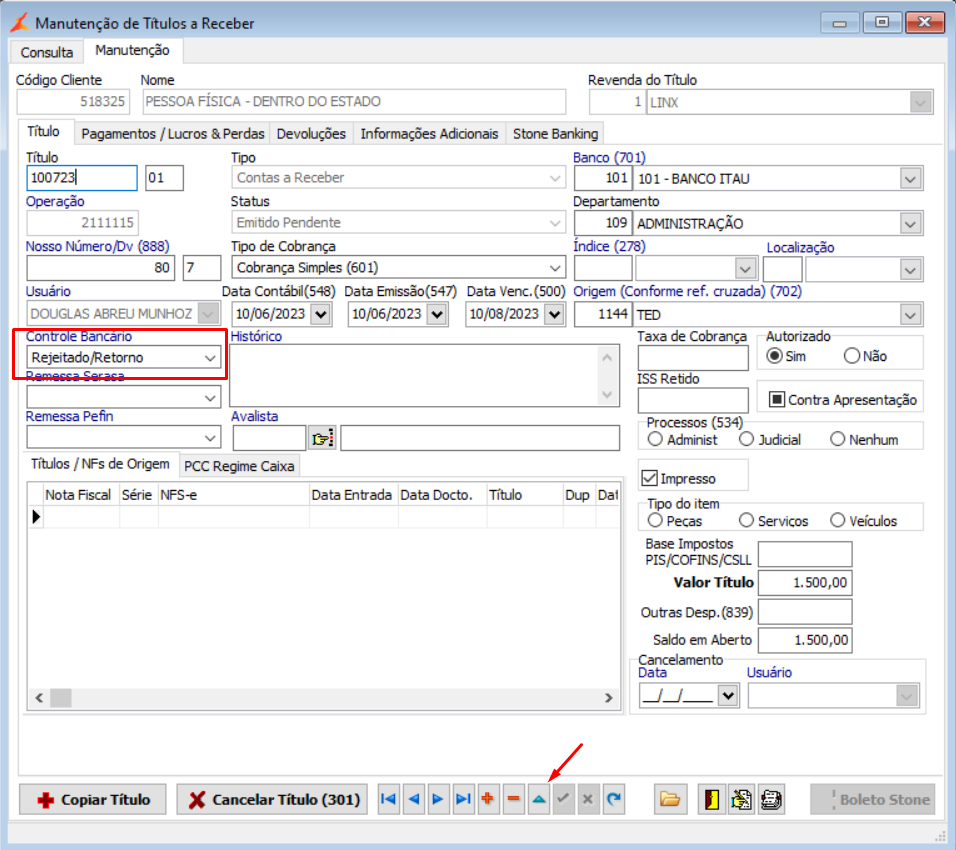Choose the Judicial process option

tap(746, 439)
